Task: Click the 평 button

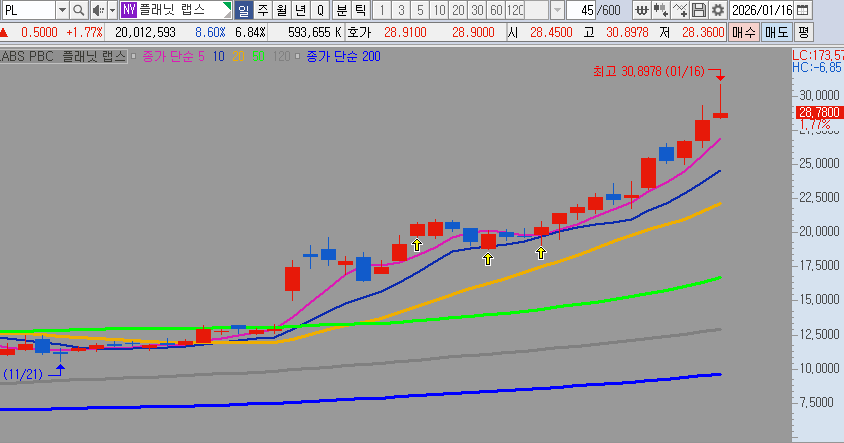Action: coord(803,32)
